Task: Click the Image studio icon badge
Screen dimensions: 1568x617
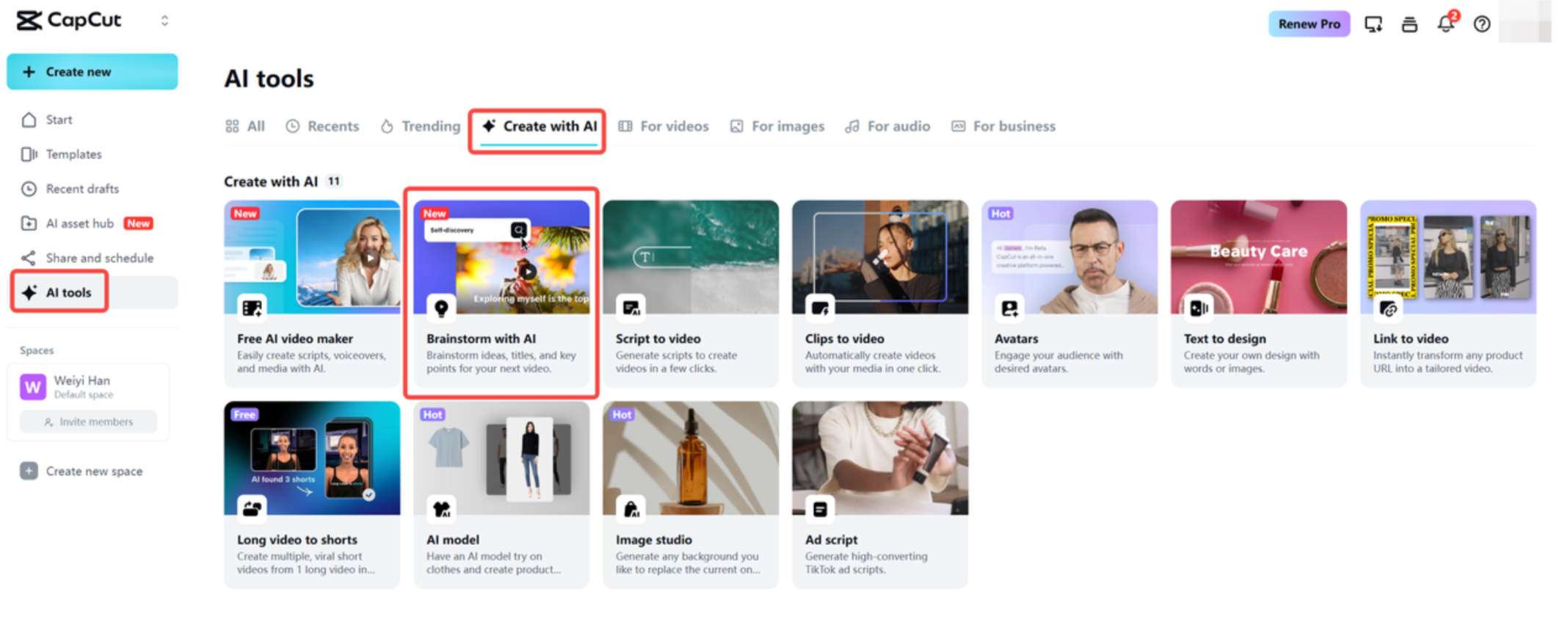Action: click(x=631, y=509)
